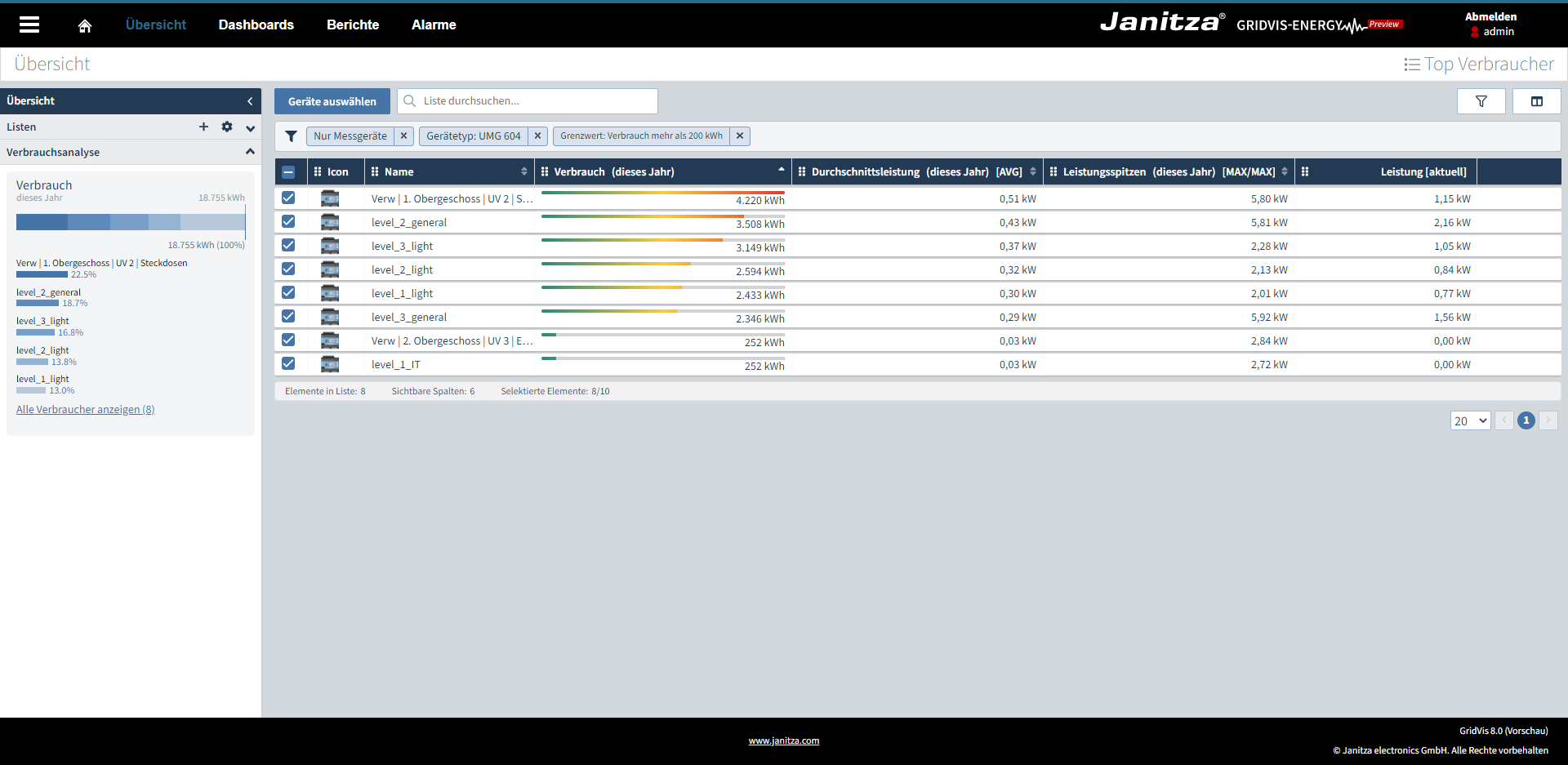Open 'Alle Verbraucher anzeigen (8)' link
This screenshot has height=765, width=1568.
[x=86, y=410]
